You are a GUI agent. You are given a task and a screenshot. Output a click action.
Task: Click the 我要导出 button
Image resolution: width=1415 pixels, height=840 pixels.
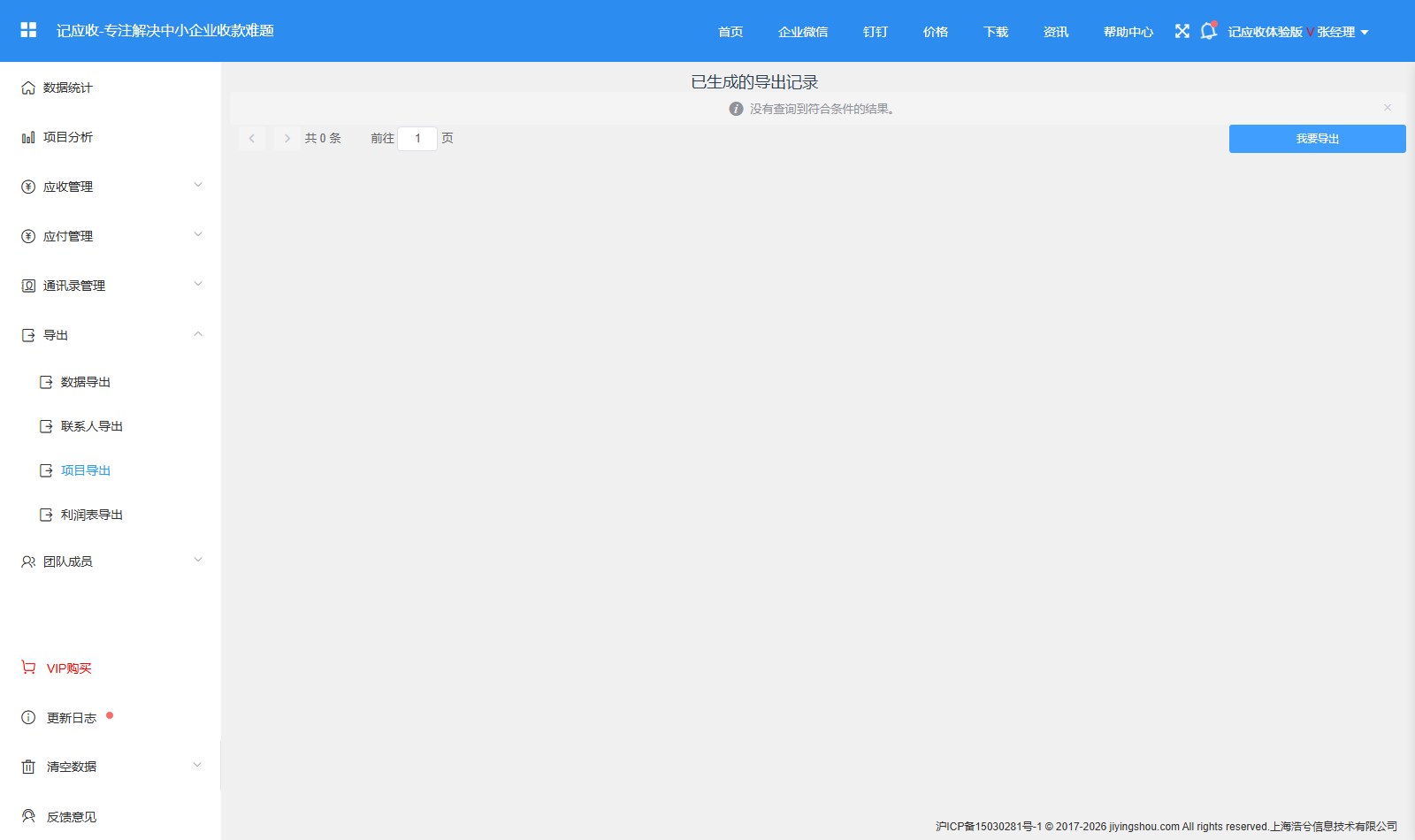click(x=1318, y=139)
